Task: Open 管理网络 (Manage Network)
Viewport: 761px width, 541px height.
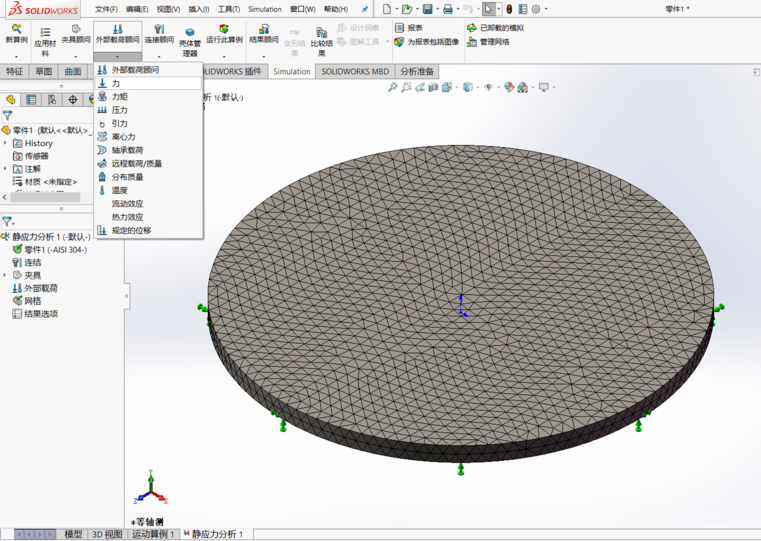Action: point(488,42)
